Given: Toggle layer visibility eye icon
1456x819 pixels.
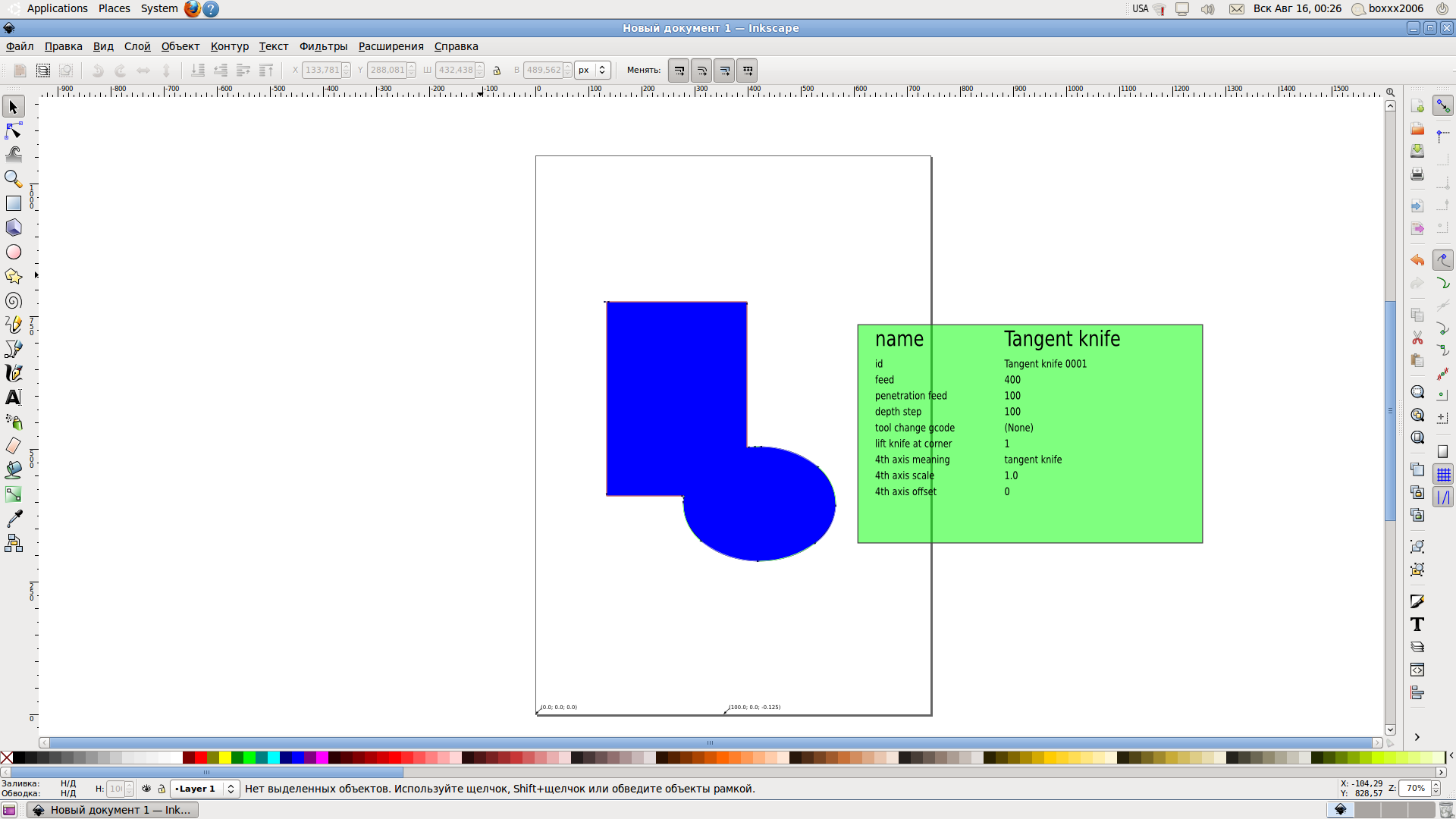Looking at the screenshot, I should (146, 789).
